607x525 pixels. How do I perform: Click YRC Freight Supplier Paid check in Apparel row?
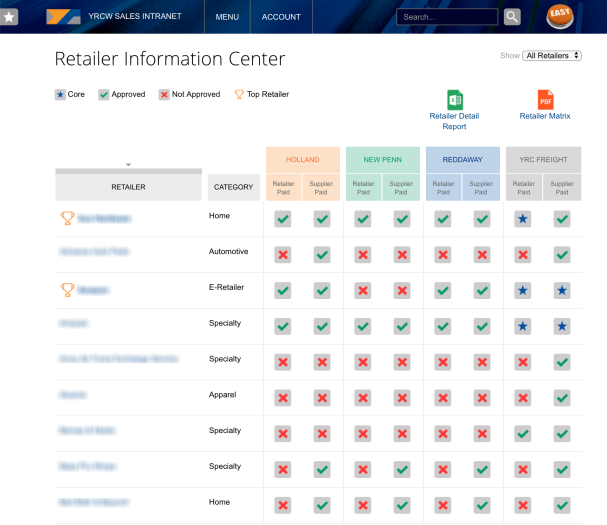(x=562, y=398)
